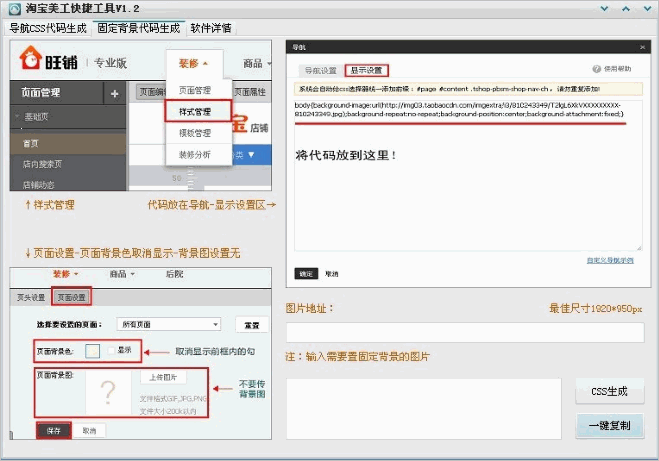The height and width of the screenshot is (461, 659).
Task: Click 取消 next to the 确定 button
Action: 332,274
